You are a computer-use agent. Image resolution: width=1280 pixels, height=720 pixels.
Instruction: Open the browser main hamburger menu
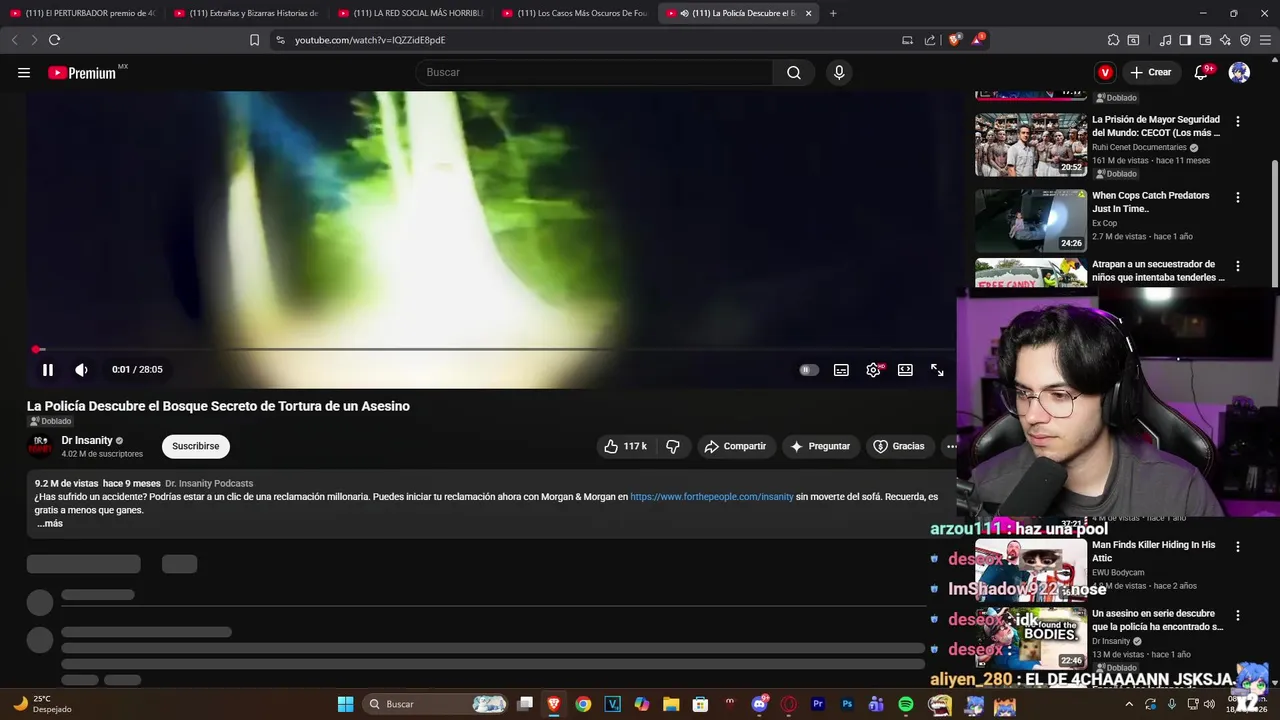[x=1265, y=40]
